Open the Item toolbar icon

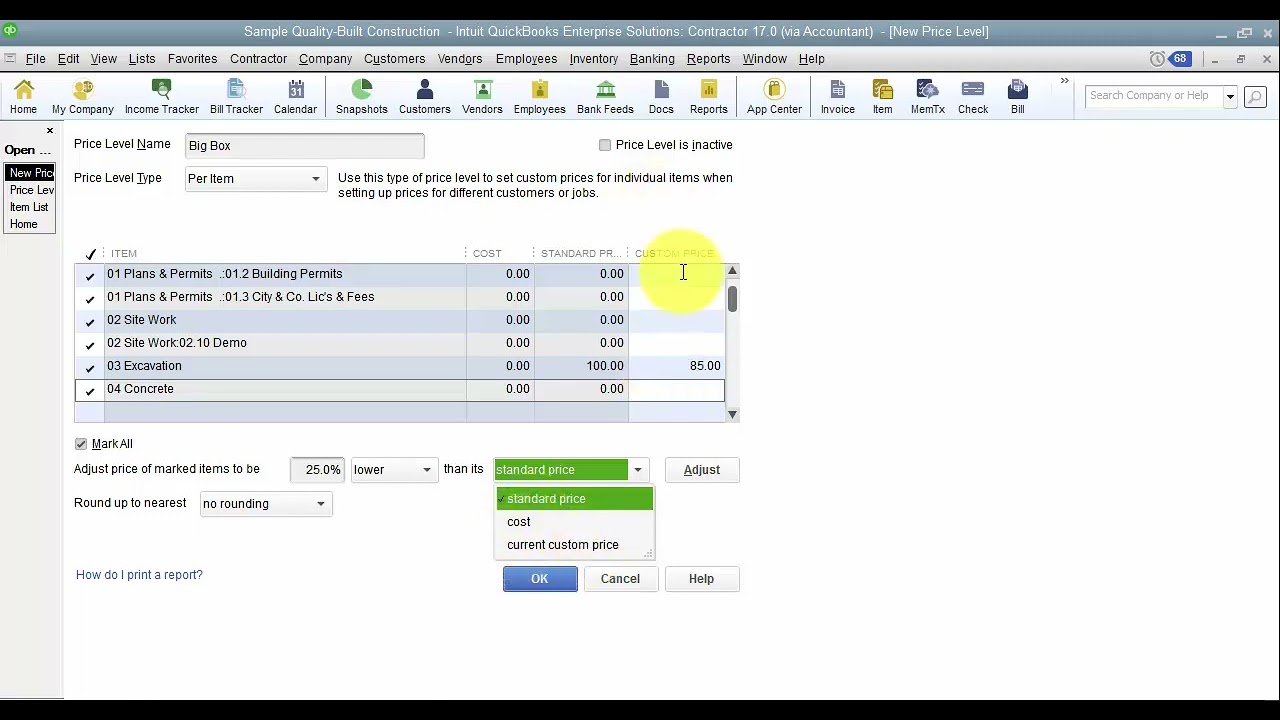point(882,97)
